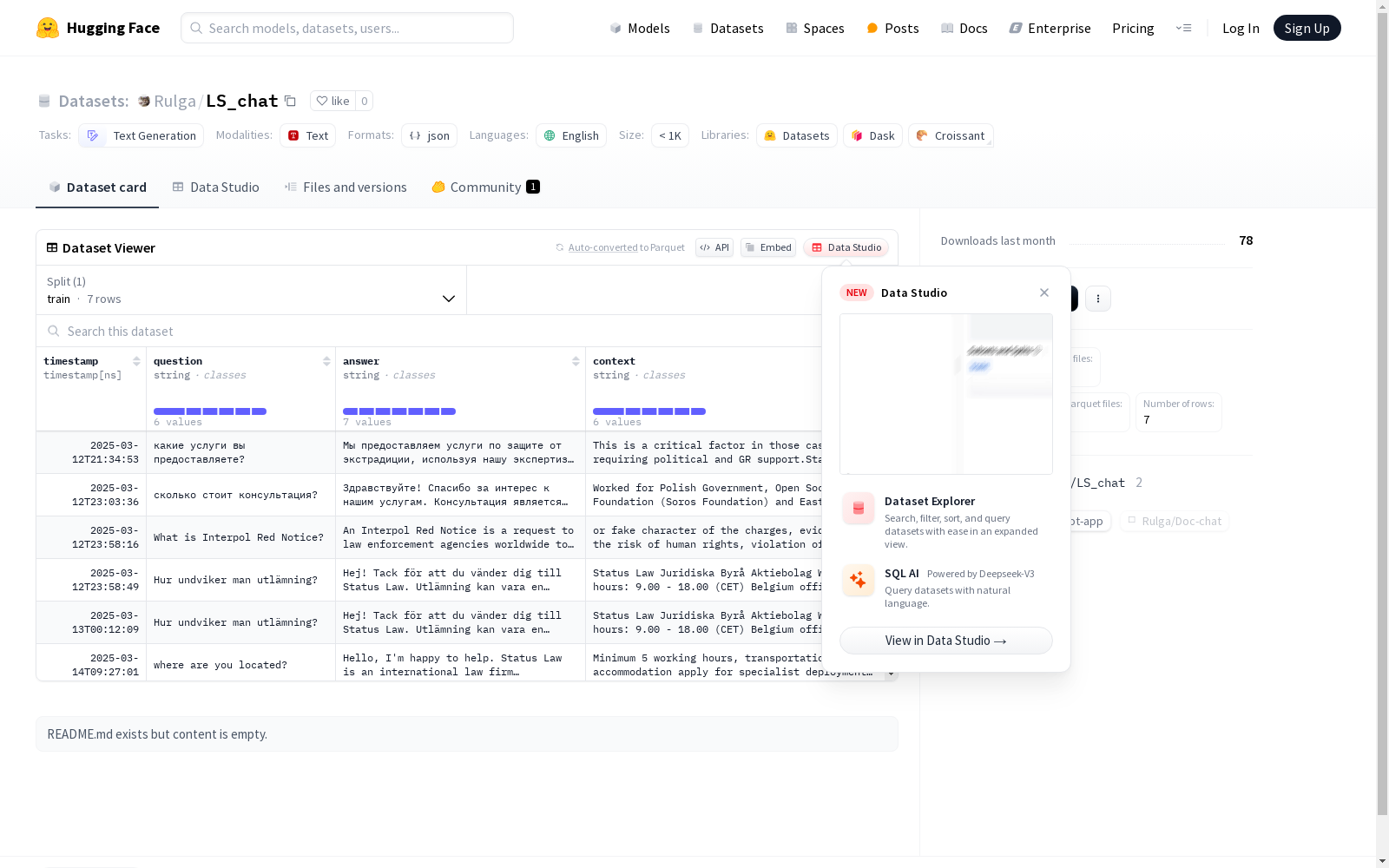Click the Sign Up button
Image resolution: width=1389 pixels, height=868 pixels.
[x=1307, y=28]
